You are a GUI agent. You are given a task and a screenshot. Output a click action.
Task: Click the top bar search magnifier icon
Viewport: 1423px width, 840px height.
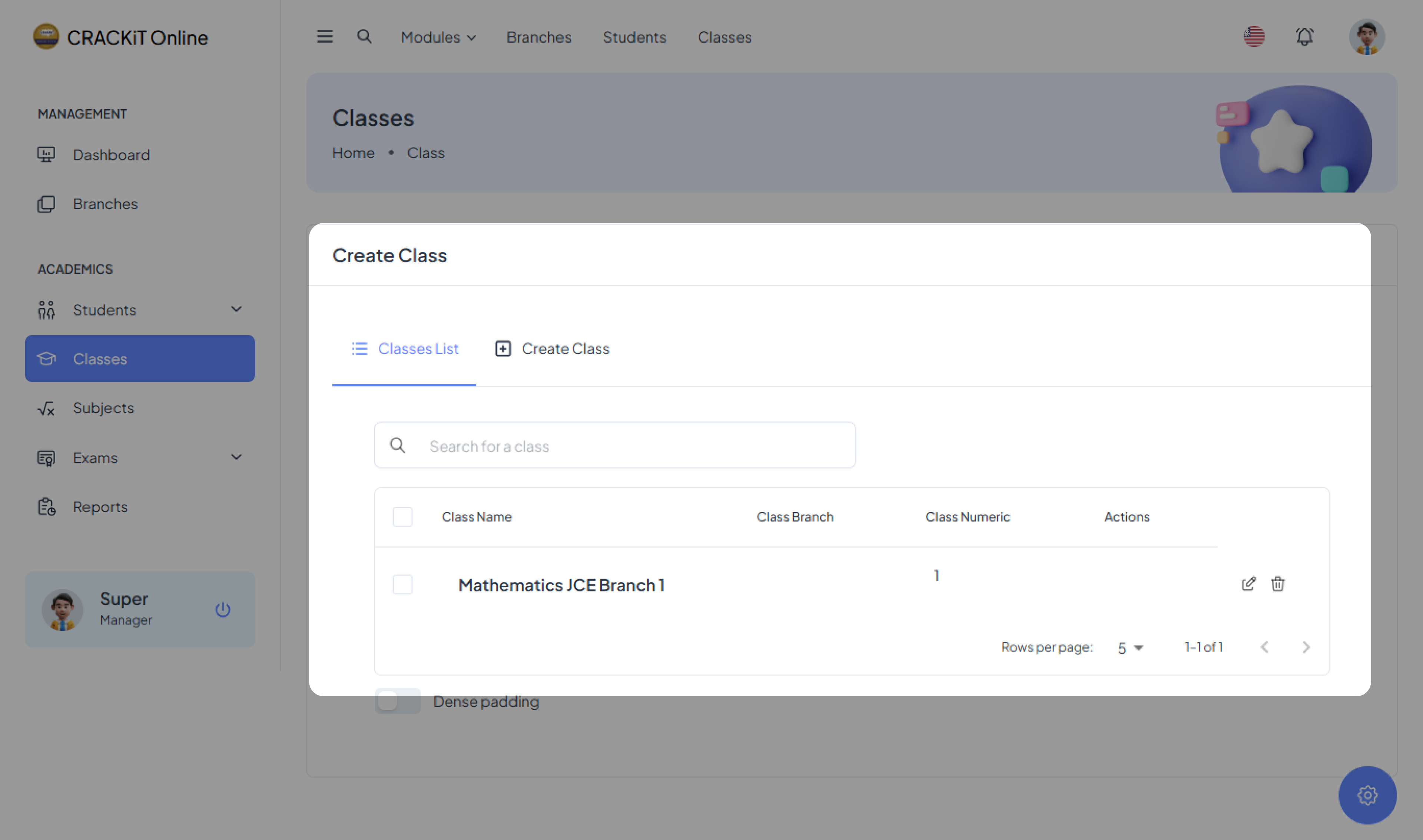pos(364,37)
